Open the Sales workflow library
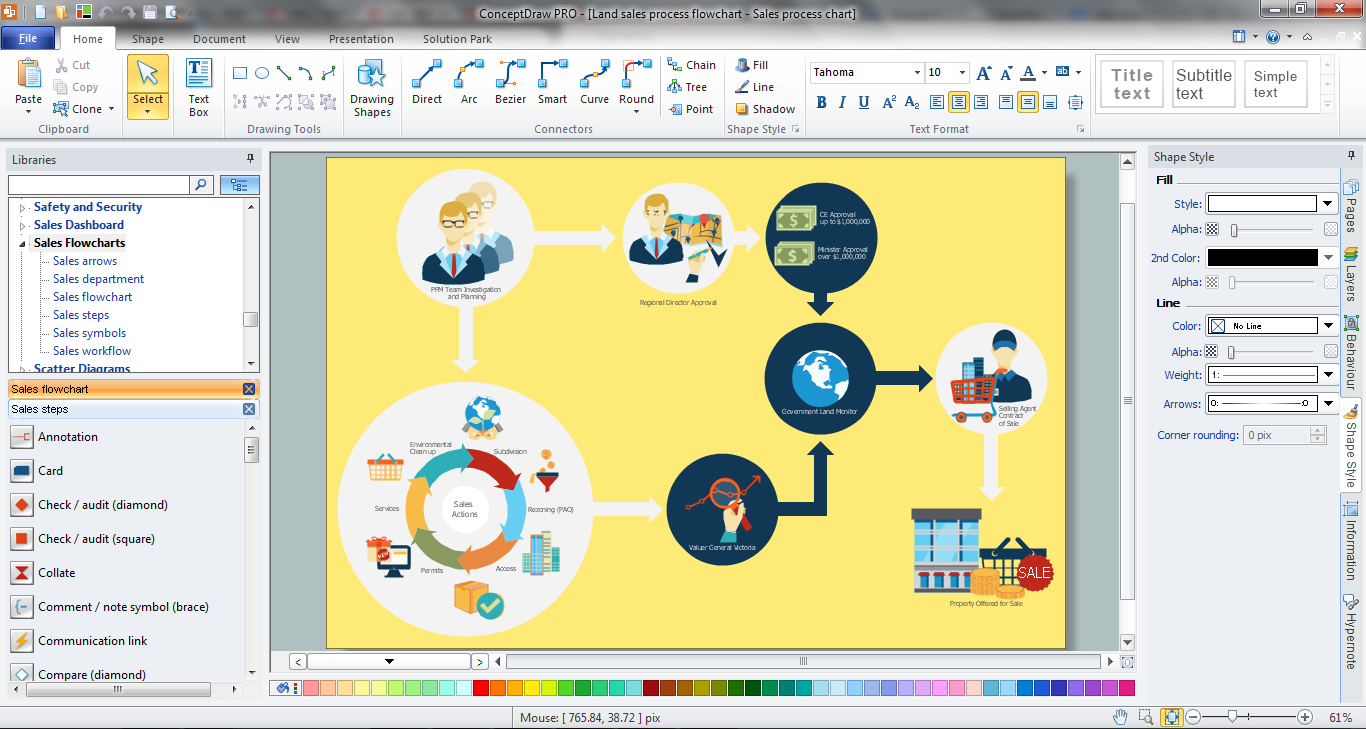 click(92, 351)
